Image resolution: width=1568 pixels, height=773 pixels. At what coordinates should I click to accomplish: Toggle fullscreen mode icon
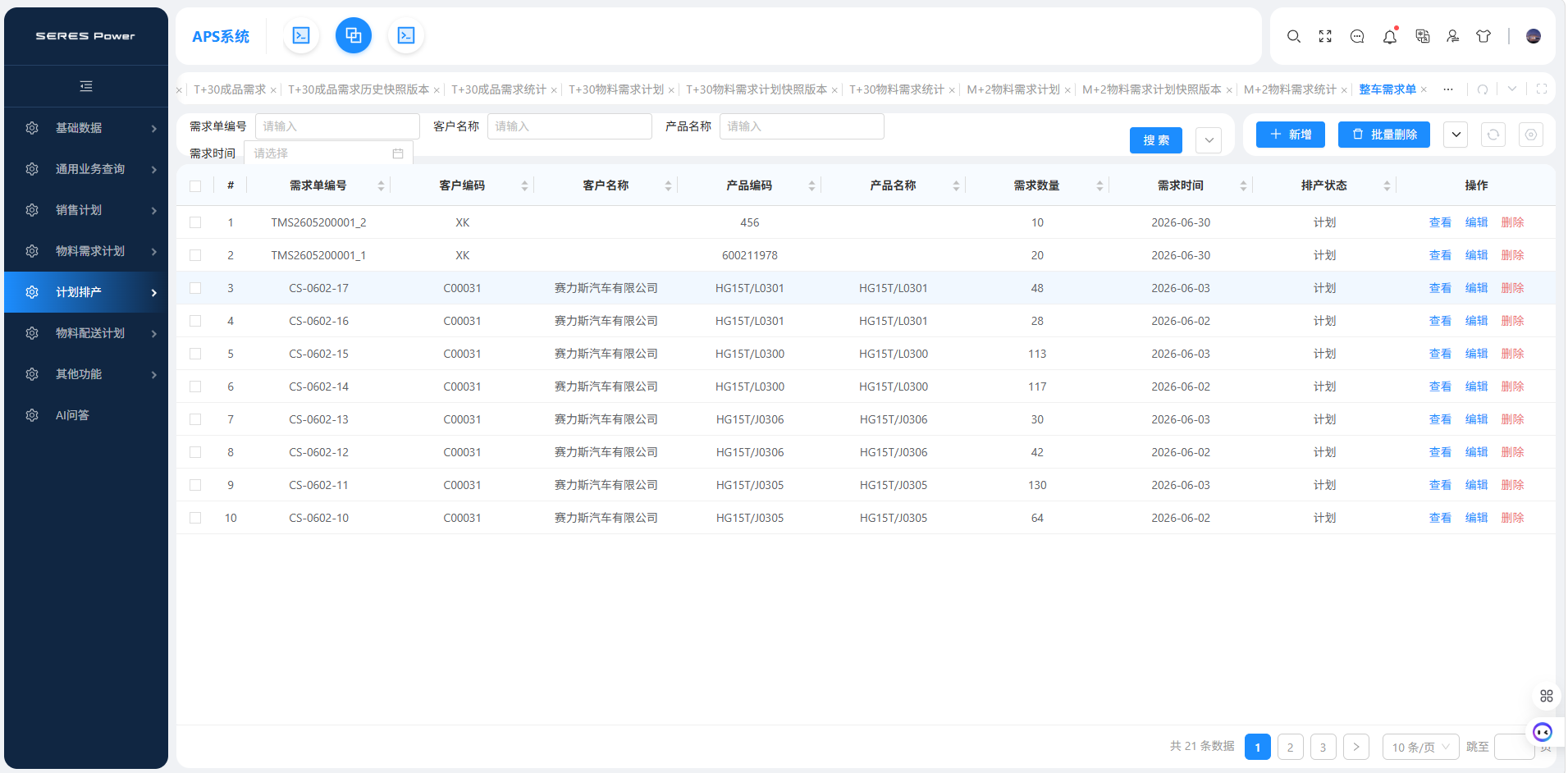coord(1325,36)
